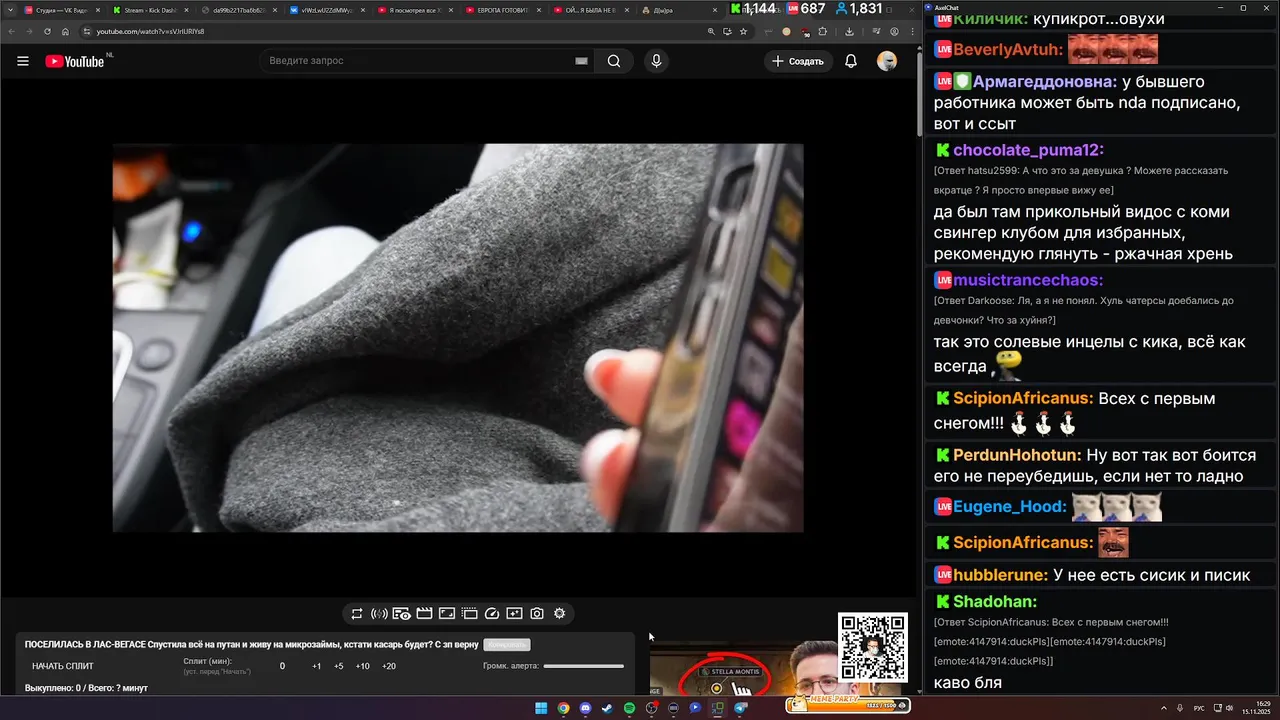Viewport: 1280px width, 720px height.
Task: Open browser home page icon
Action: [x=65, y=31]
